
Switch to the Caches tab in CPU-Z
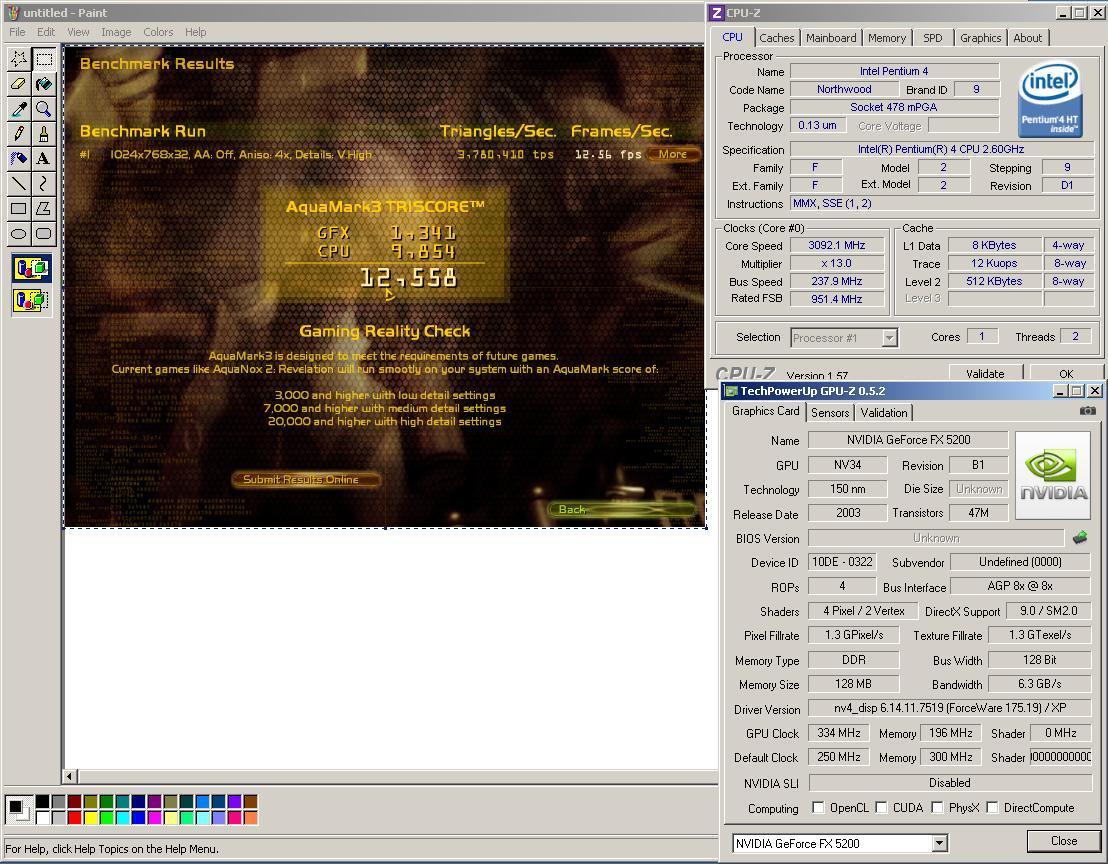click(777, 38)
